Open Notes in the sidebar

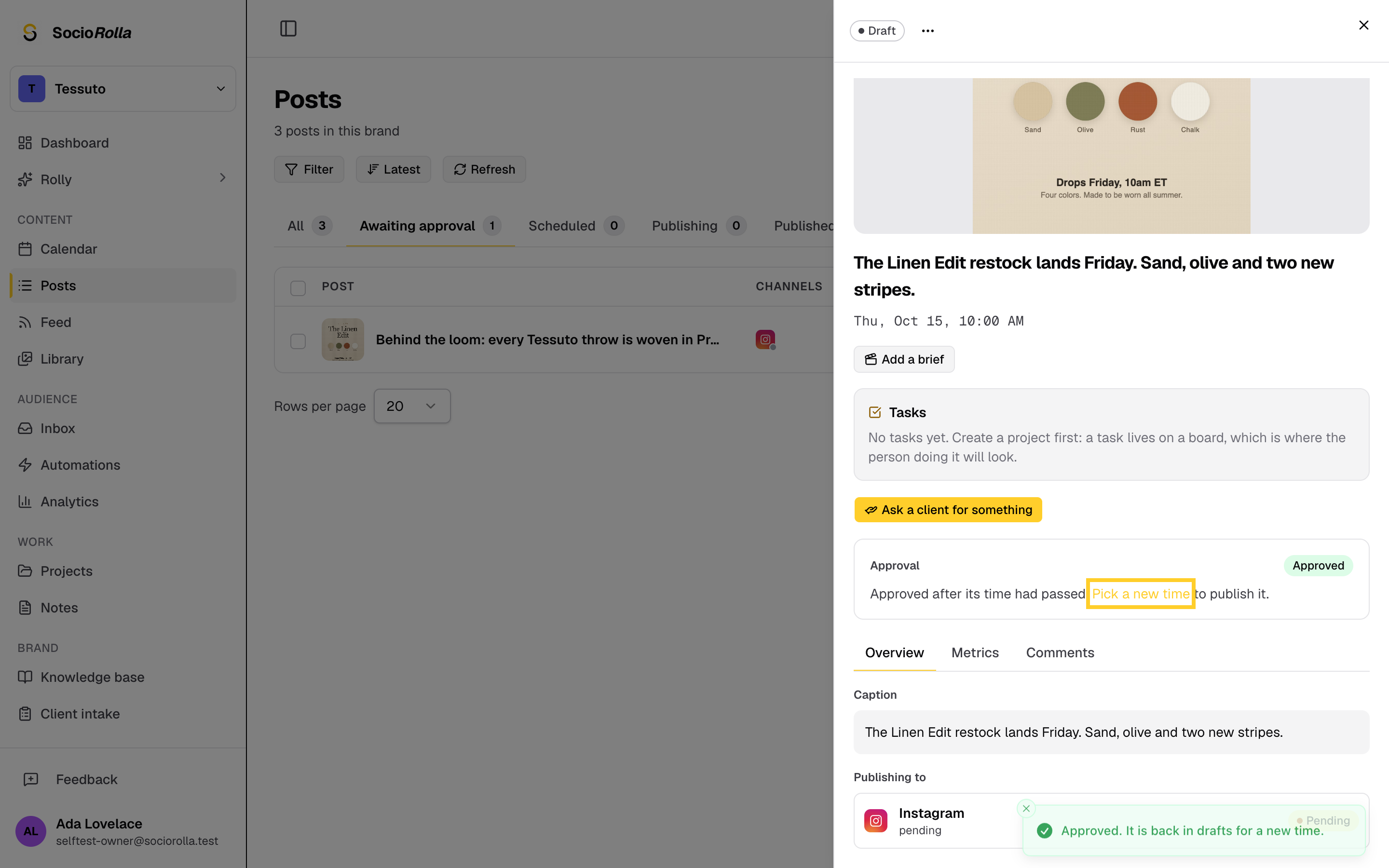point(123,608)
